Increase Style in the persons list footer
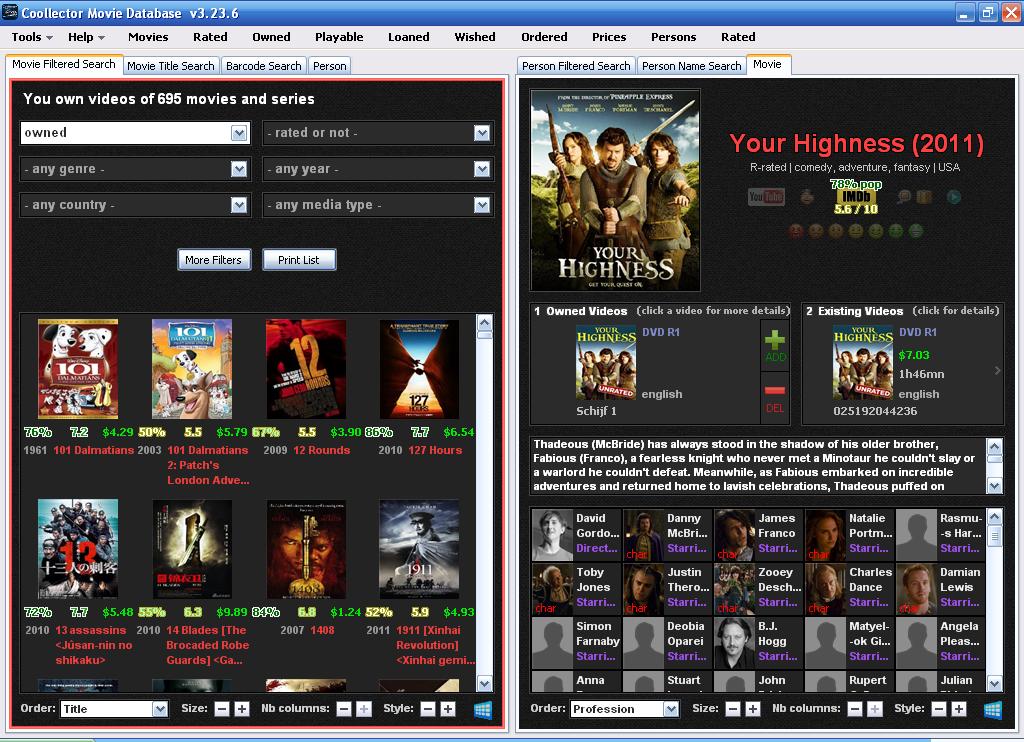Screen dimensions: 1024x742 [958, 709]
